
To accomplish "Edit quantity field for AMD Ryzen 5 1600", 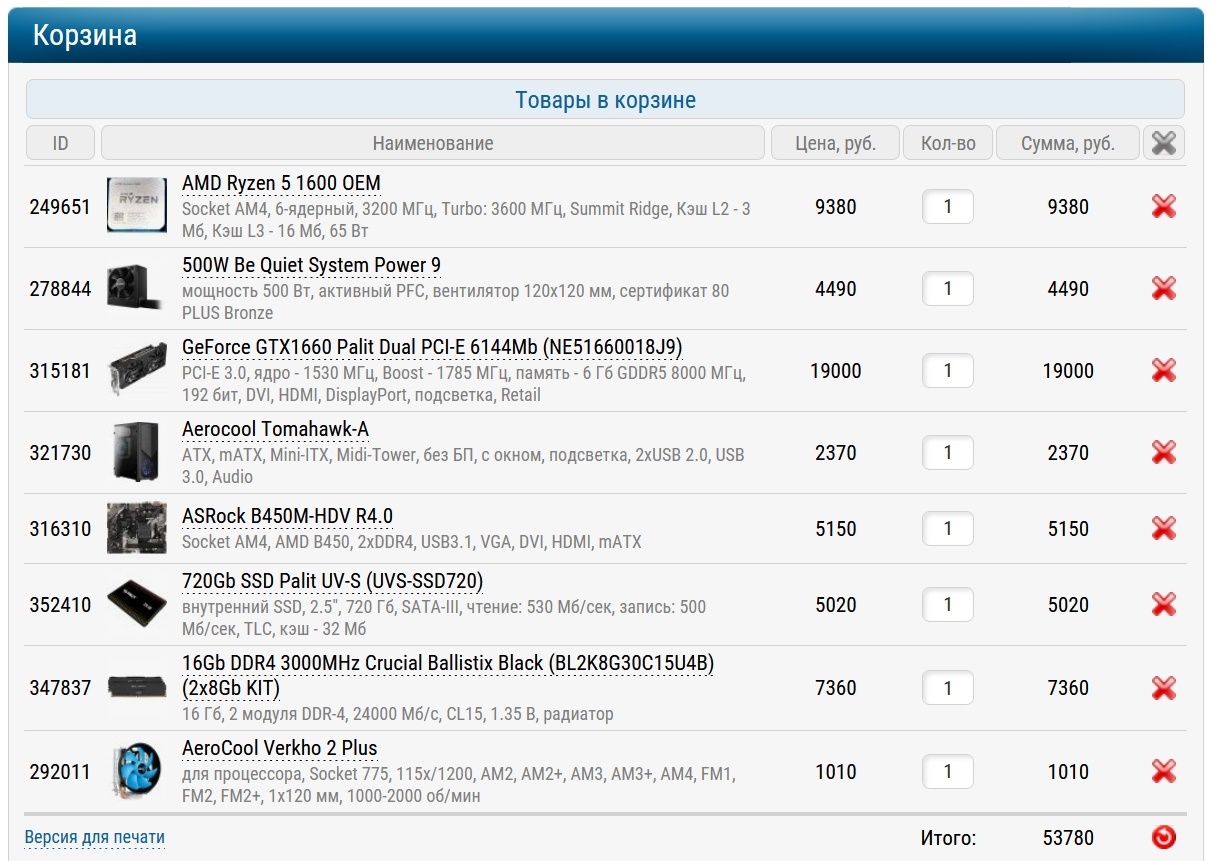I will tap(948, 207).
